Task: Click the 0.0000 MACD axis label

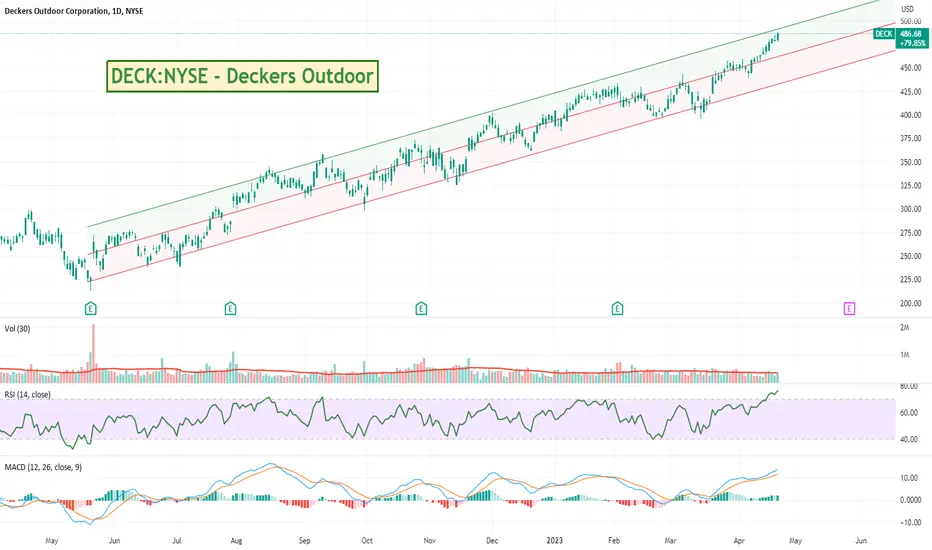Action: [911, 501]
